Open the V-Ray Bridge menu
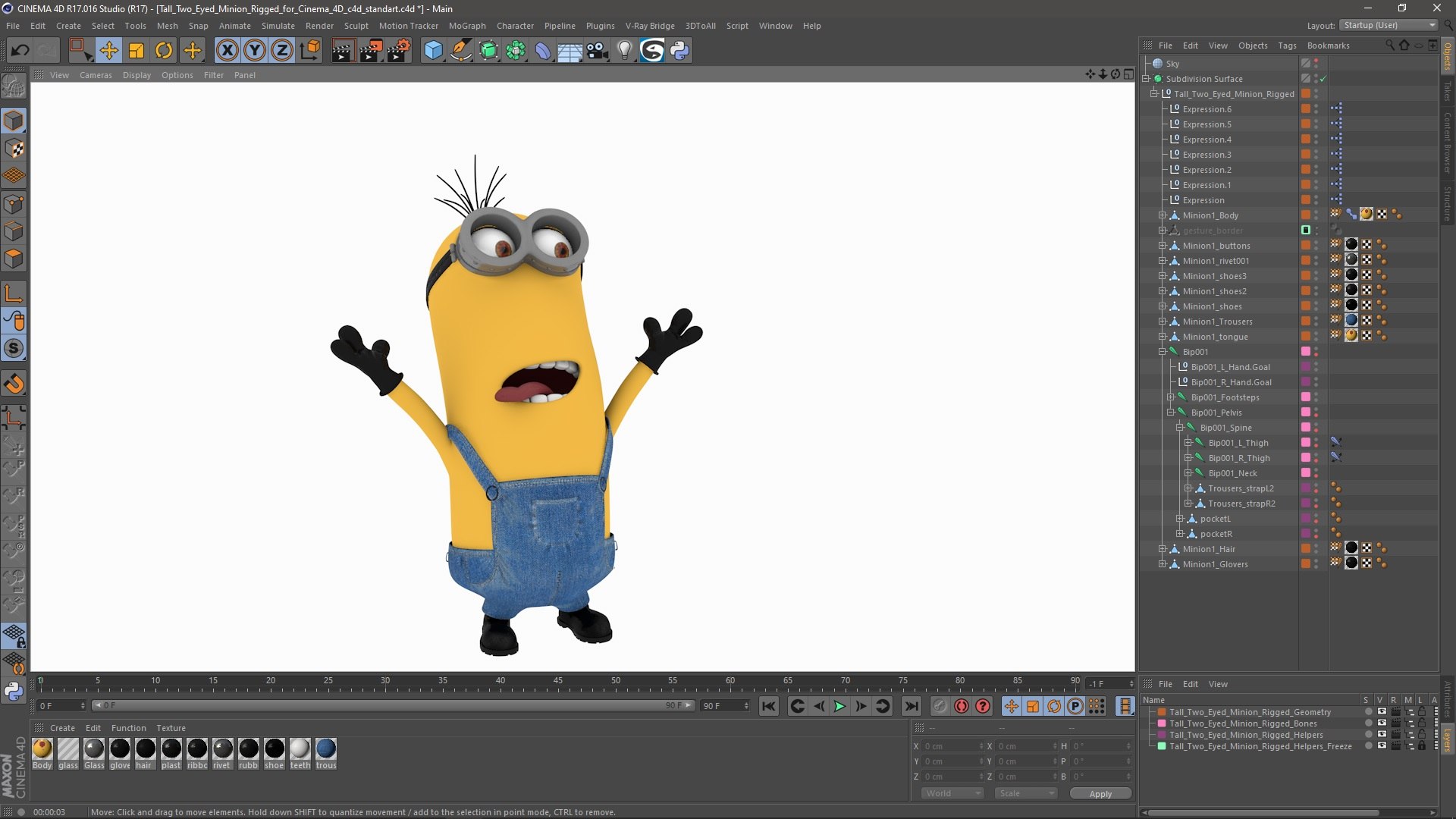This screenshot has height=819, width=1456. pos(650,26)
